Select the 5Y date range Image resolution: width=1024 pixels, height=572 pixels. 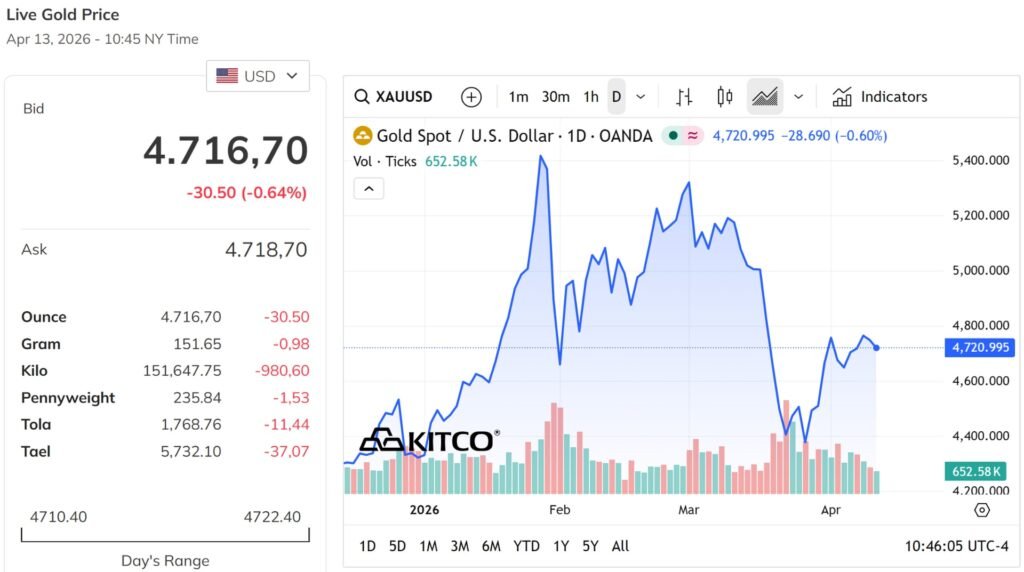point(590,546)
